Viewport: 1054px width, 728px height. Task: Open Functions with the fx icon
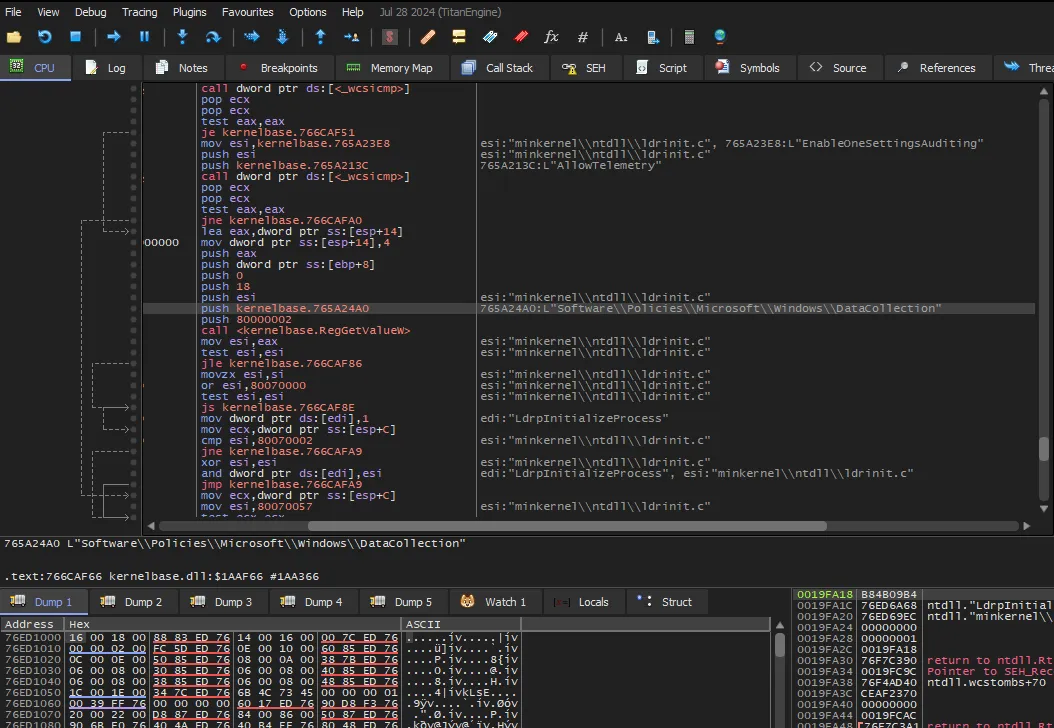[551, 37]
